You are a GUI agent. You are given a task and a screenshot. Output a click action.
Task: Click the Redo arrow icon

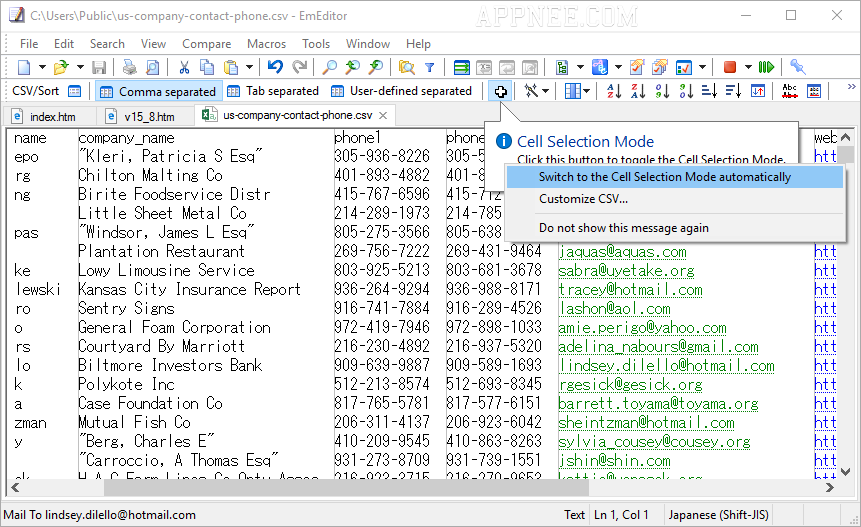[299, 67]
